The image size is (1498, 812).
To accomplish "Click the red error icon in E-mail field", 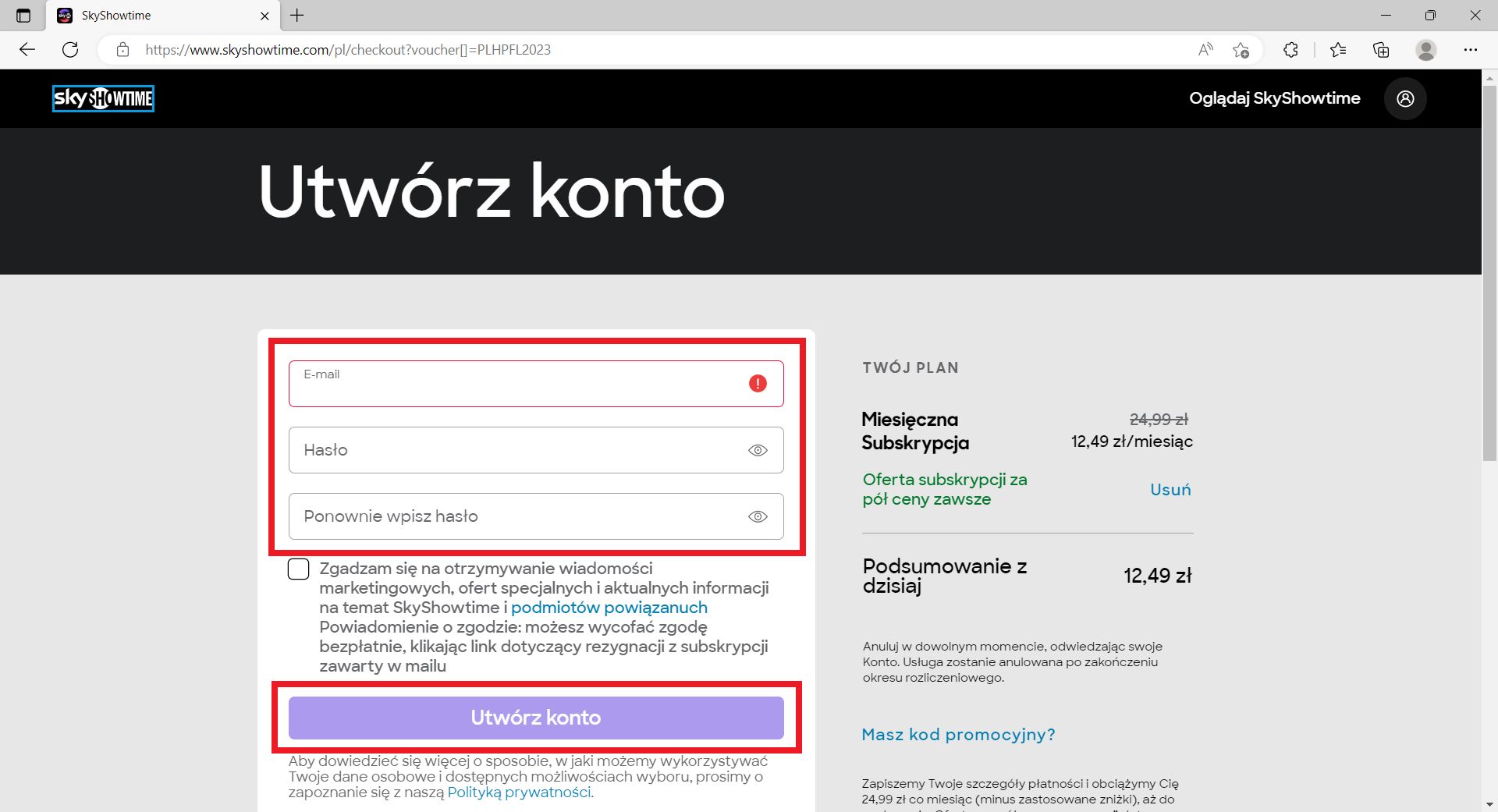I will [758, 383].
